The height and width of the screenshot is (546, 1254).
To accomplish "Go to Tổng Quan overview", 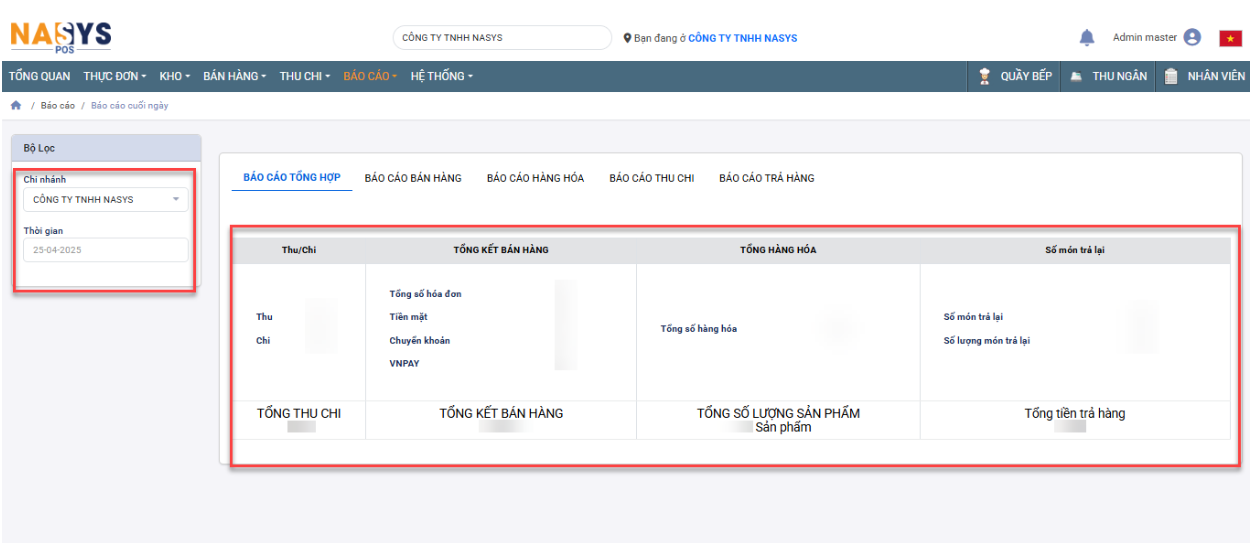I will click(x=40, y=76).
